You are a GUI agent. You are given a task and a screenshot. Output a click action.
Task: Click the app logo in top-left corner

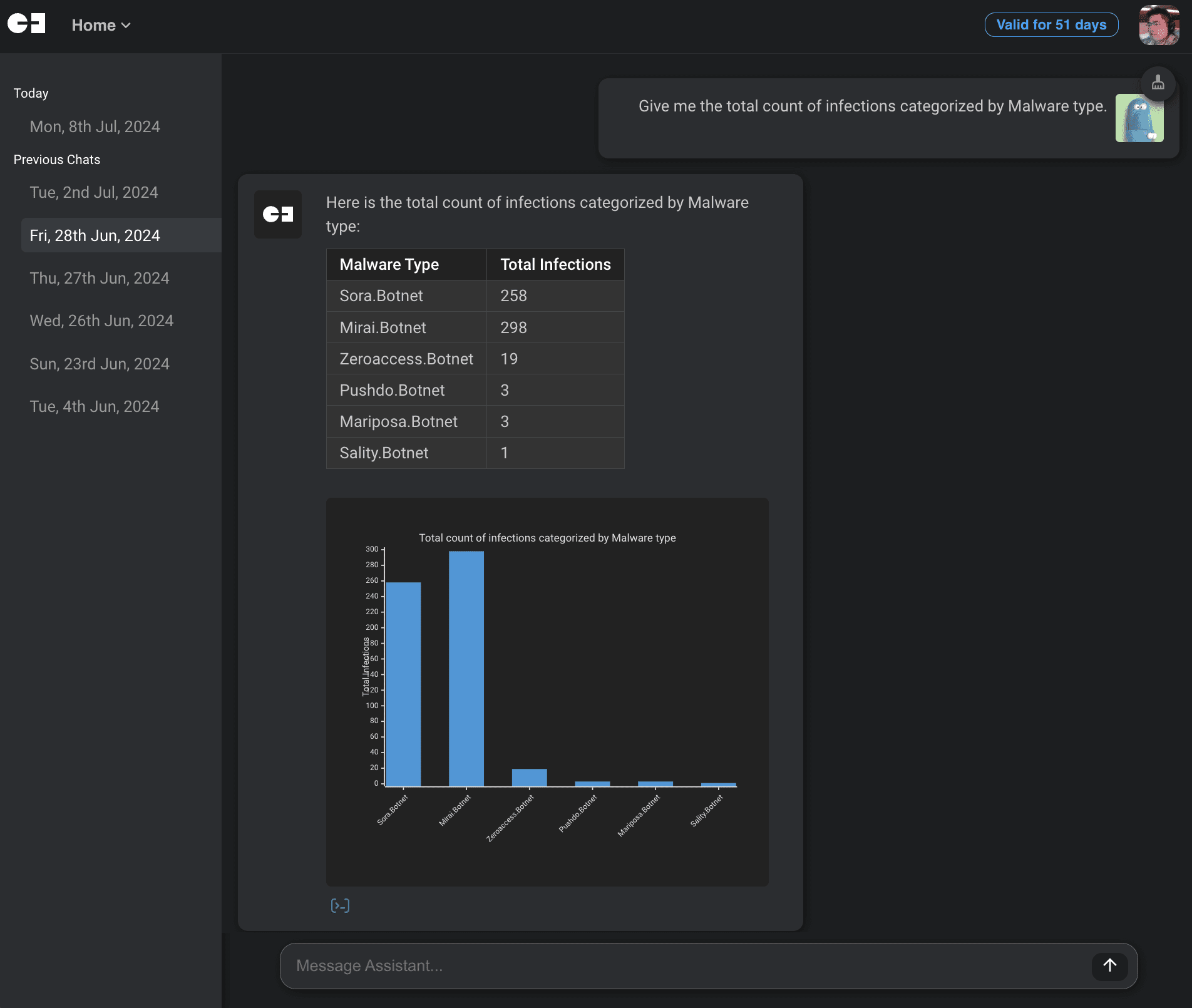click(x=26, y=24)
